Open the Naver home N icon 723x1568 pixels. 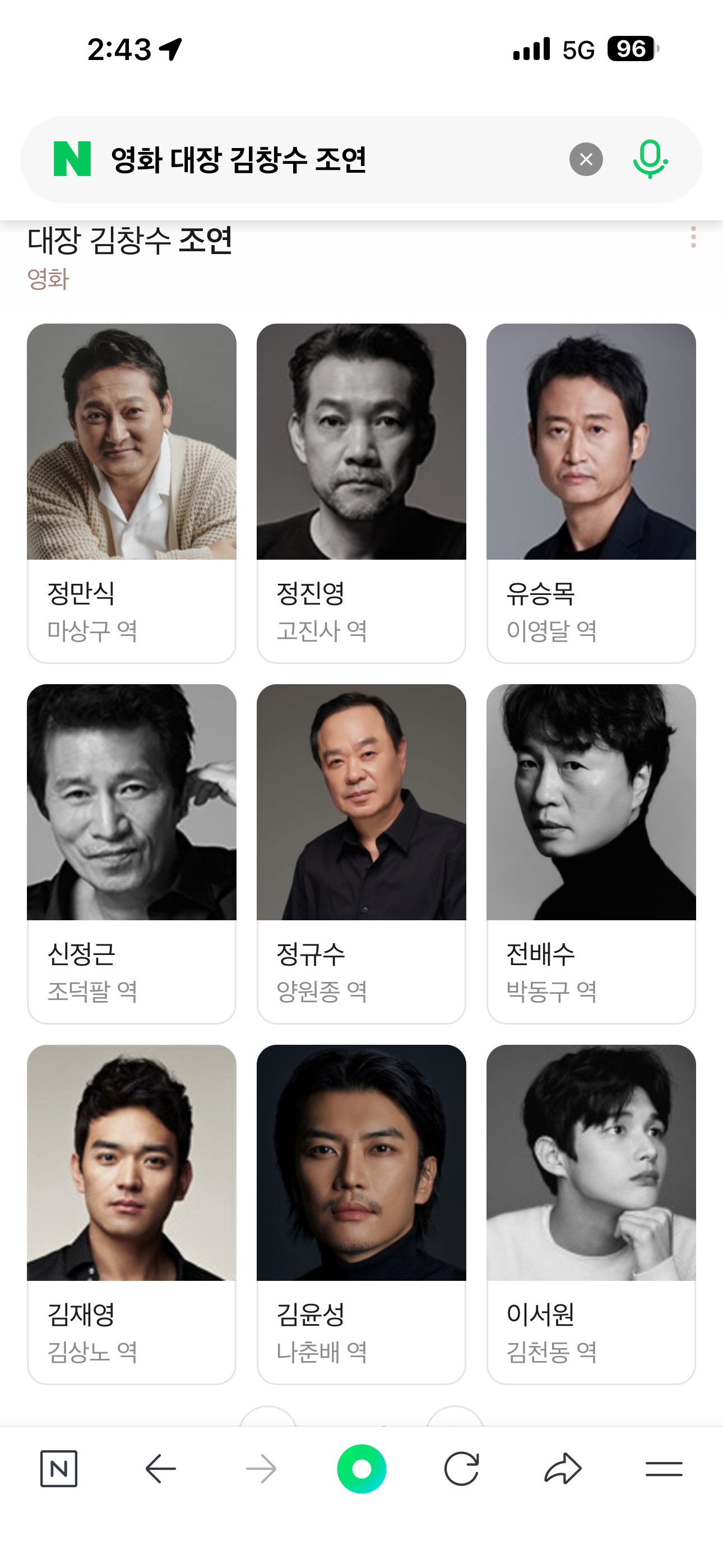tap(59, 1469)
